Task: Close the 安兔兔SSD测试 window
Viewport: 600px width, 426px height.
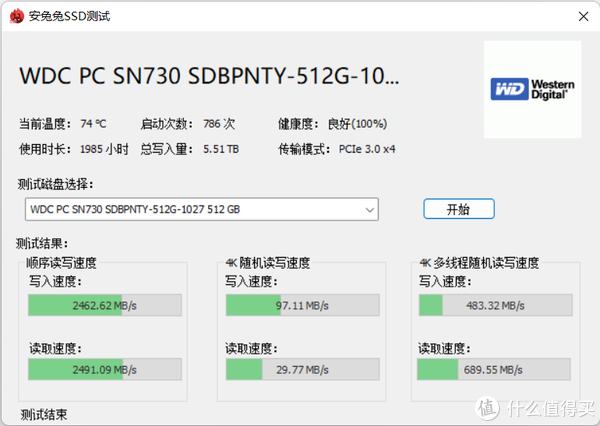Action: tap(583, 16)
